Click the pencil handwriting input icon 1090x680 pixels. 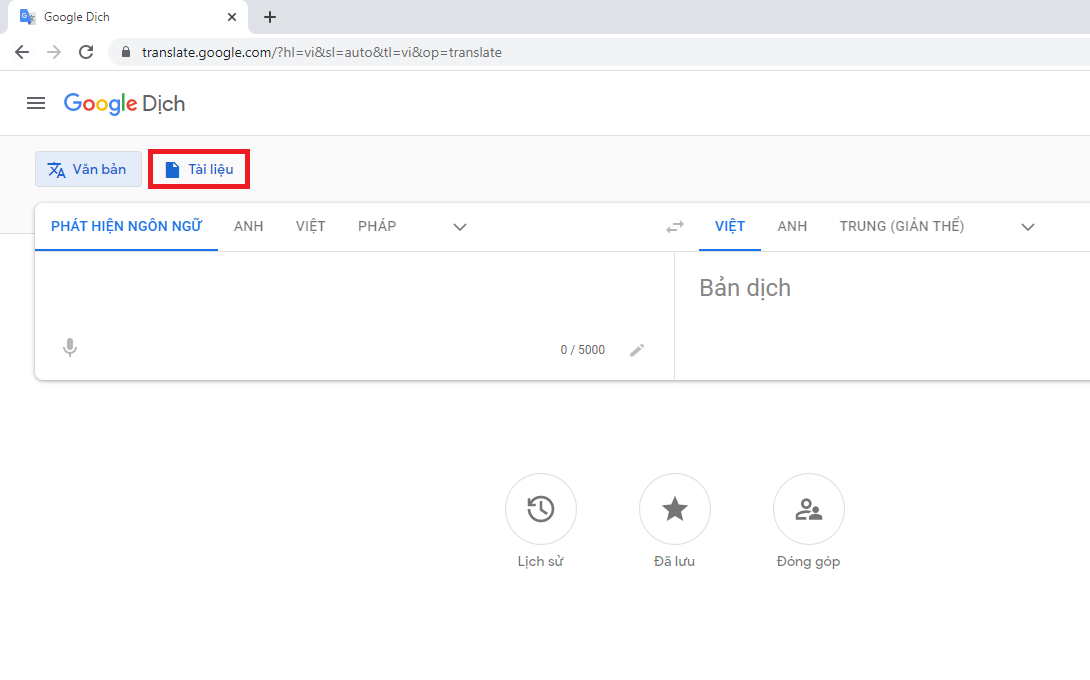coord(637,350)
